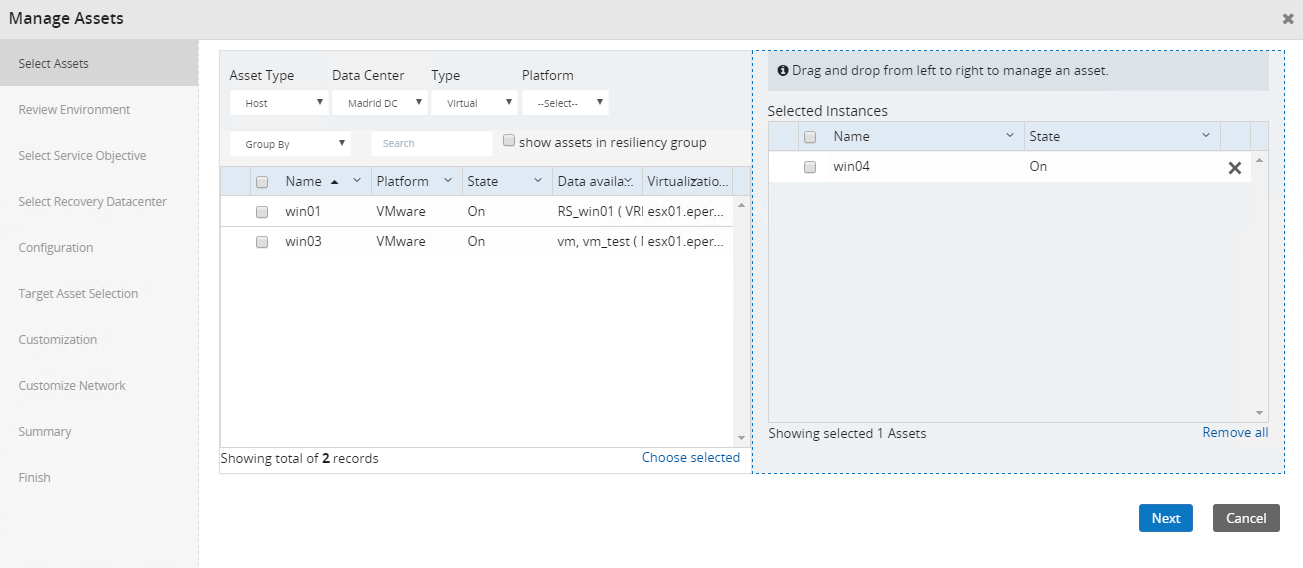Image resolution: width=1303 pixels, height=568 pixels.
Task: Open Select Recovery Datacenter step
Action: pos(92,202)
